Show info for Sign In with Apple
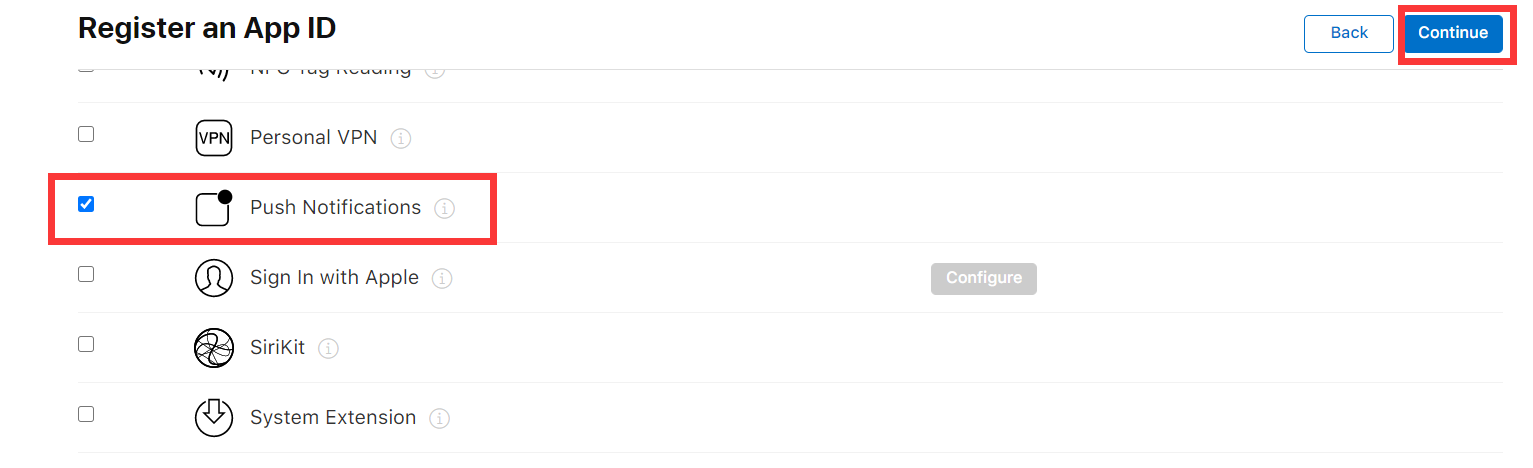The height and width of the screenshot is (468, 1533). 442,278
